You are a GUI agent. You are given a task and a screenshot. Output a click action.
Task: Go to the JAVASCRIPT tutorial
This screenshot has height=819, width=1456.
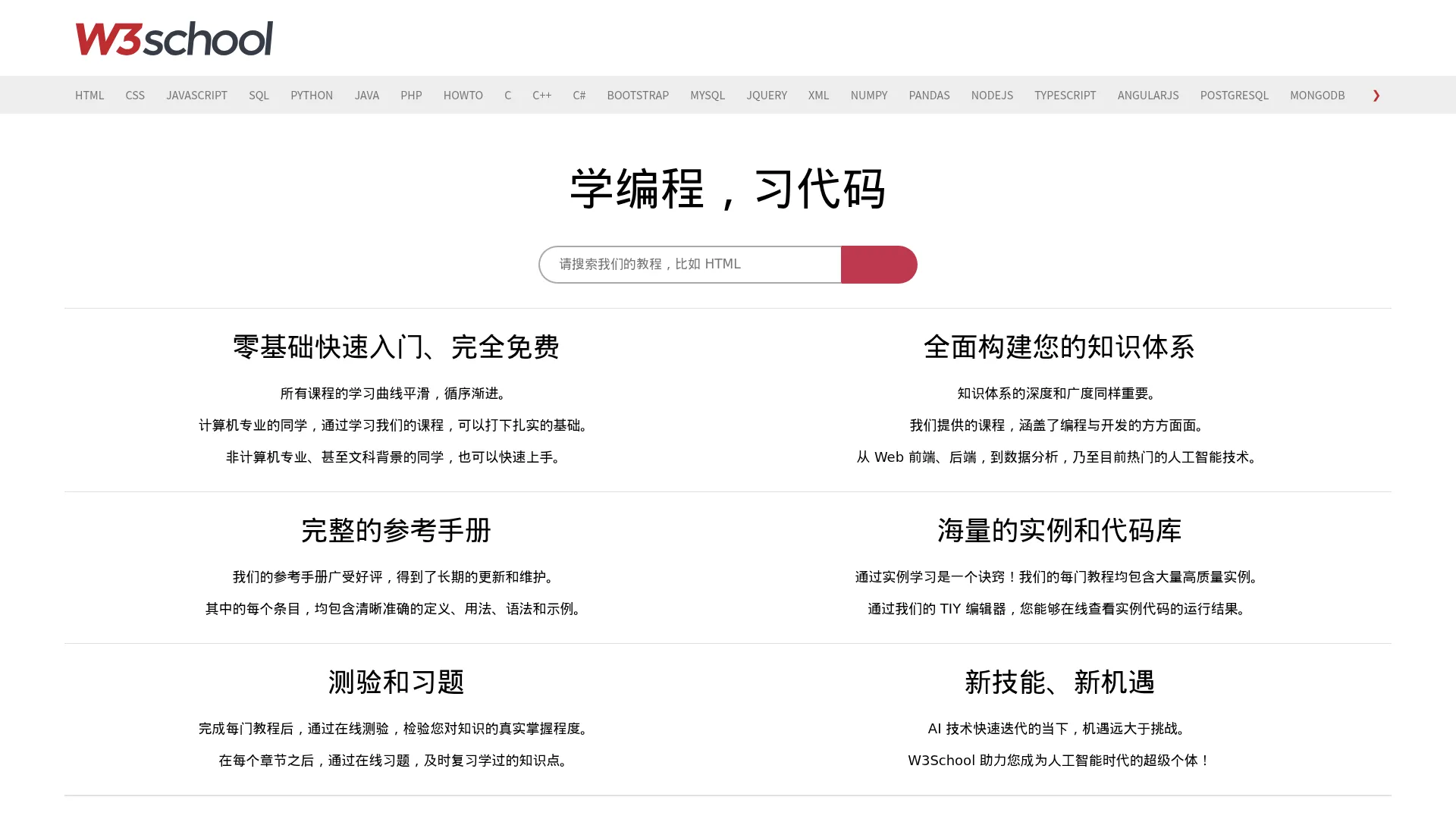(x=197, y=96)
